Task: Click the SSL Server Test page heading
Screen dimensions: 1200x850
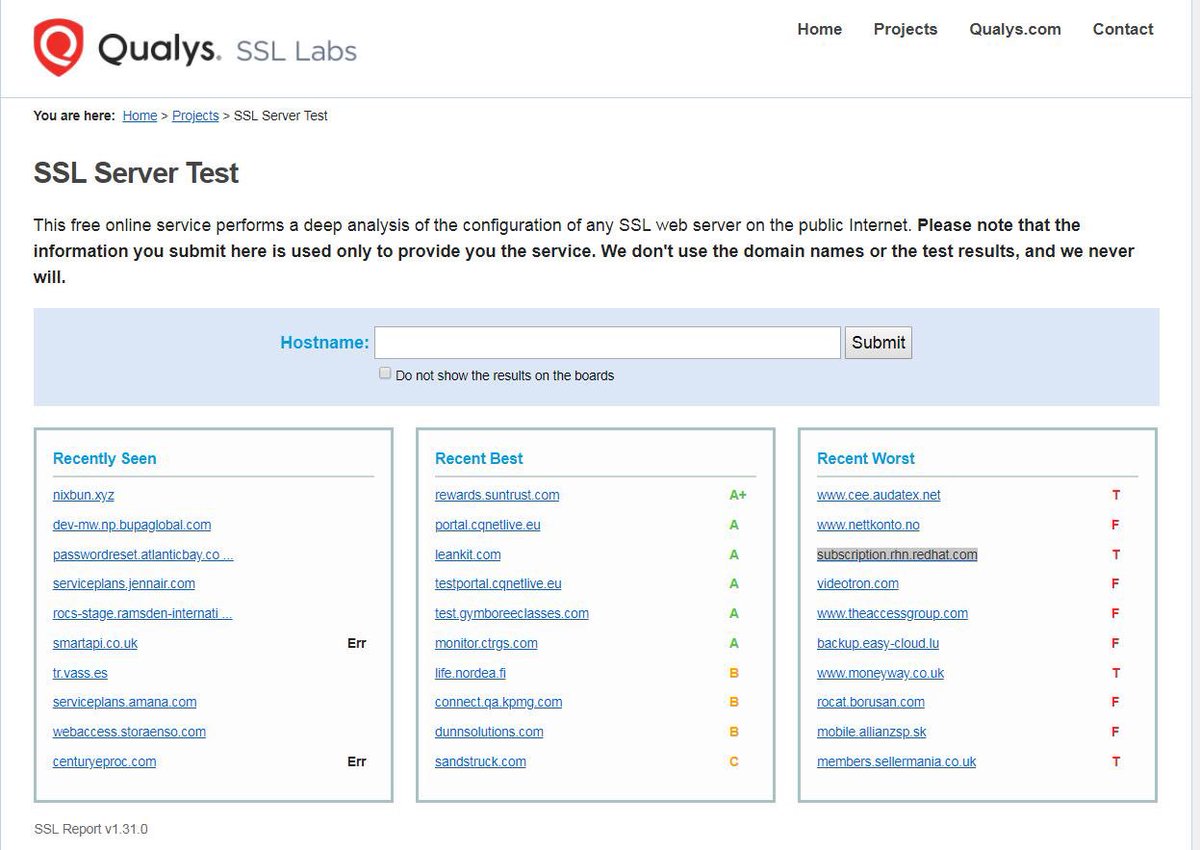Action: (136, 173)
